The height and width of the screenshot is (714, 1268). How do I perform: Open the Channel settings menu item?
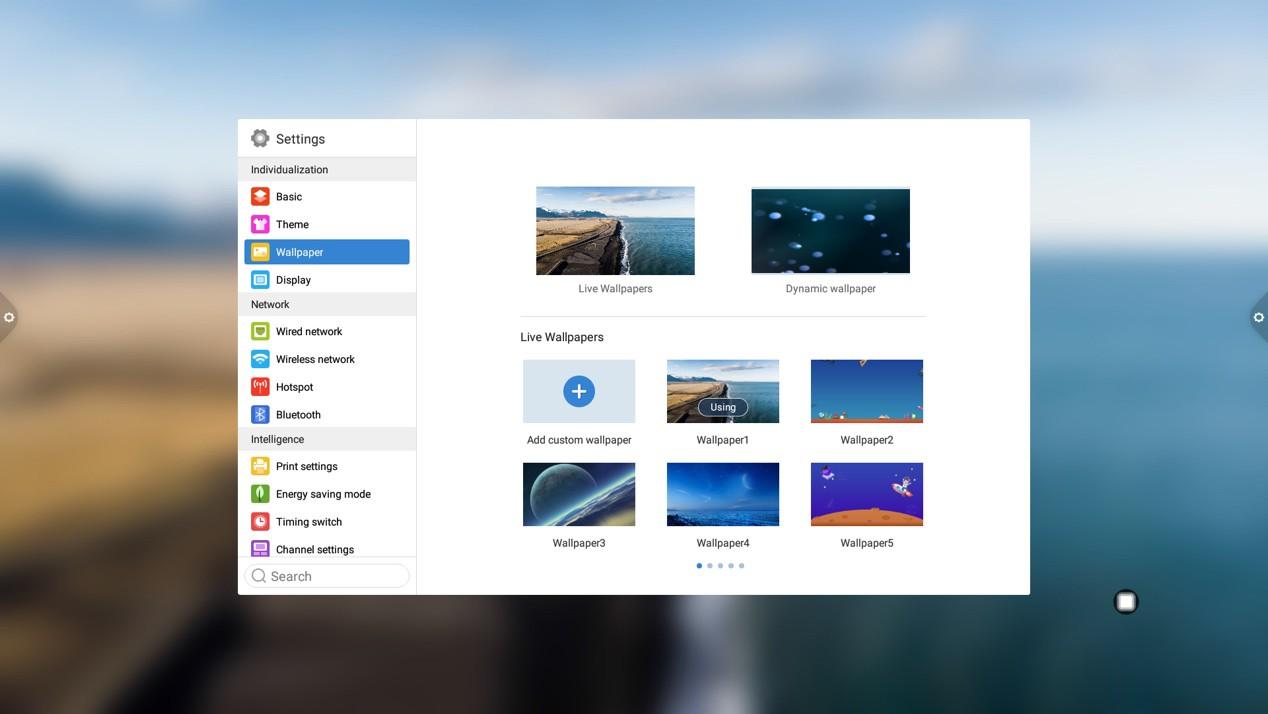[x=314, y=549]
